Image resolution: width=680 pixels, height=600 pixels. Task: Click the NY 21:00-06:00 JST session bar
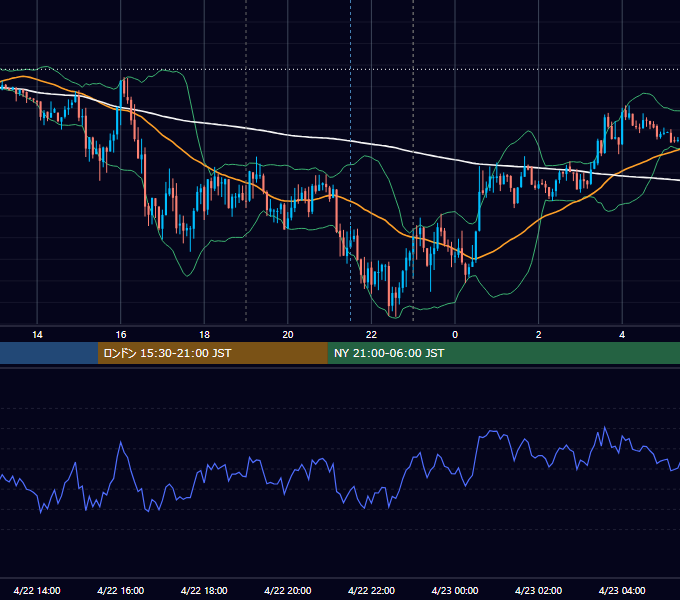[x=503, y=353]
